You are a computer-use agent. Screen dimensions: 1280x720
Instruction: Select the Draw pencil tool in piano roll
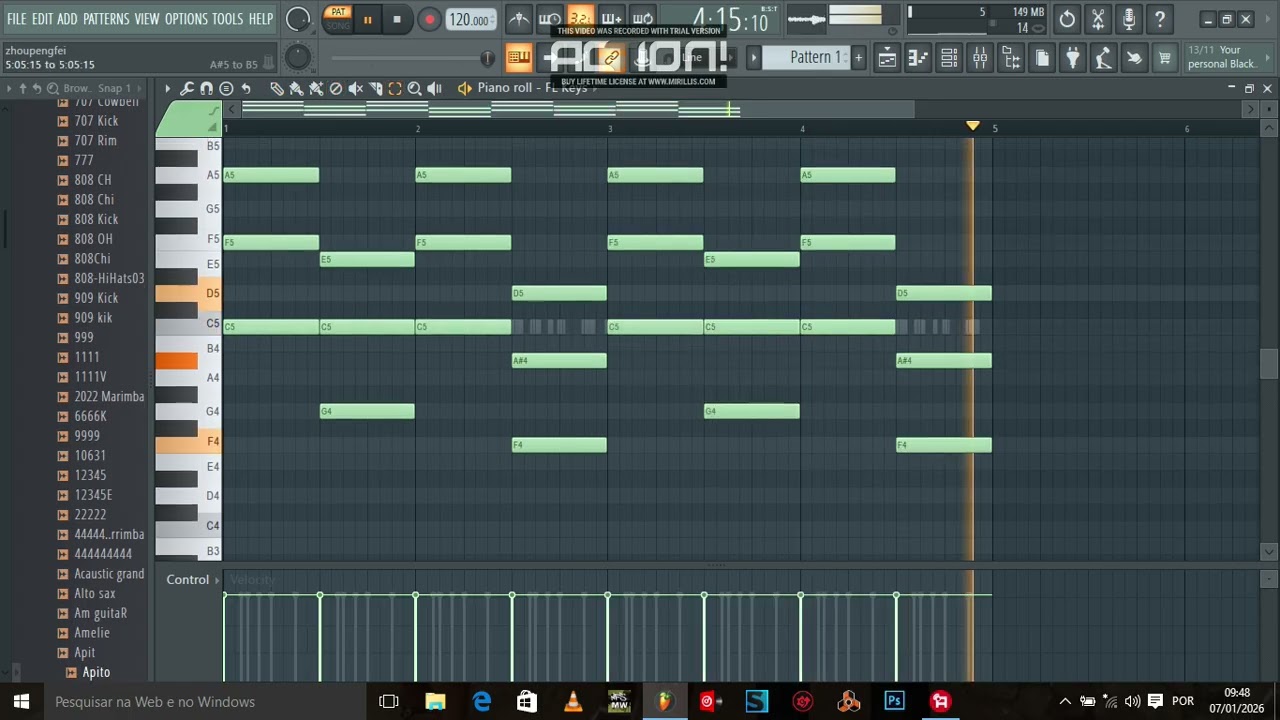tap(277, 88)
